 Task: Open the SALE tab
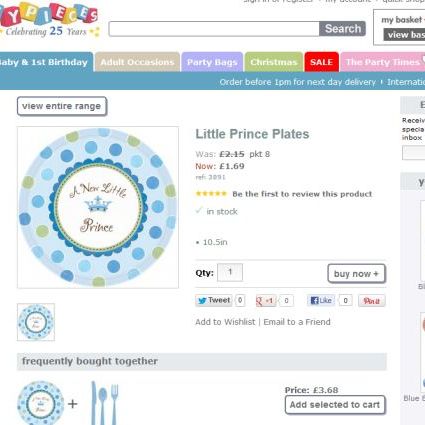[x=321, y=62]
